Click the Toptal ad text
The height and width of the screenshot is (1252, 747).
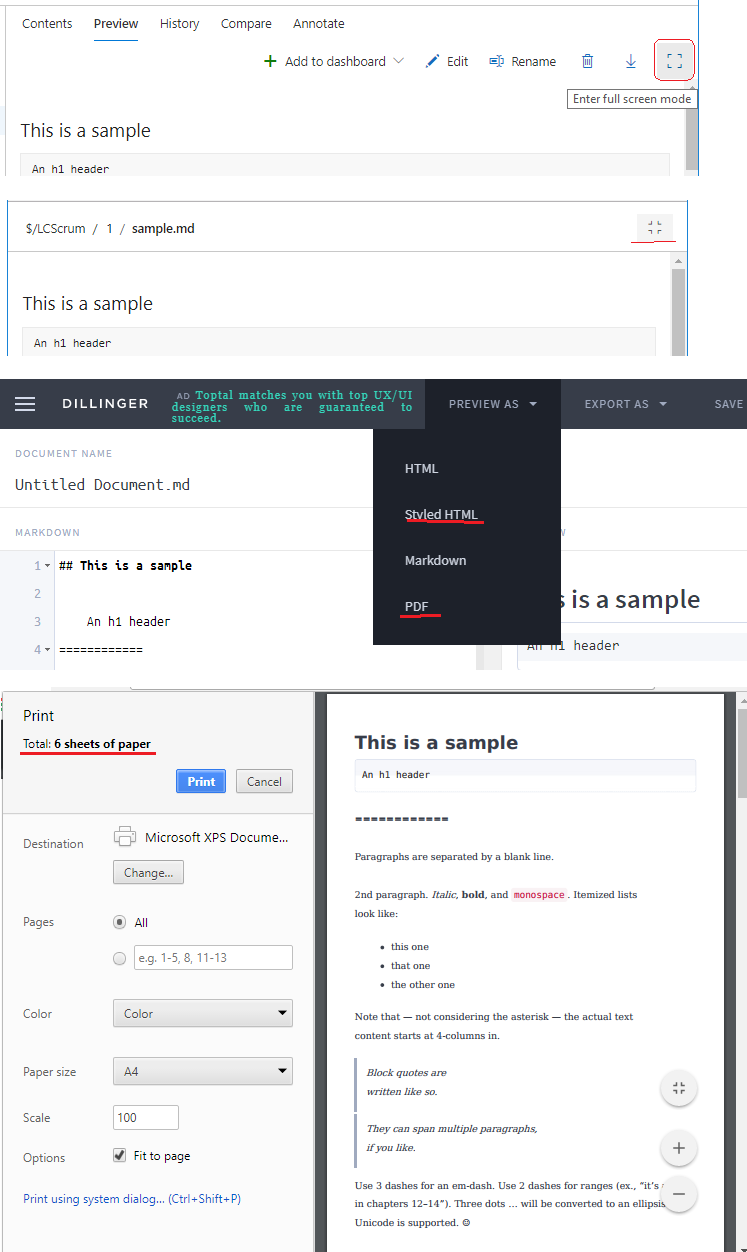tap(292, 406)
